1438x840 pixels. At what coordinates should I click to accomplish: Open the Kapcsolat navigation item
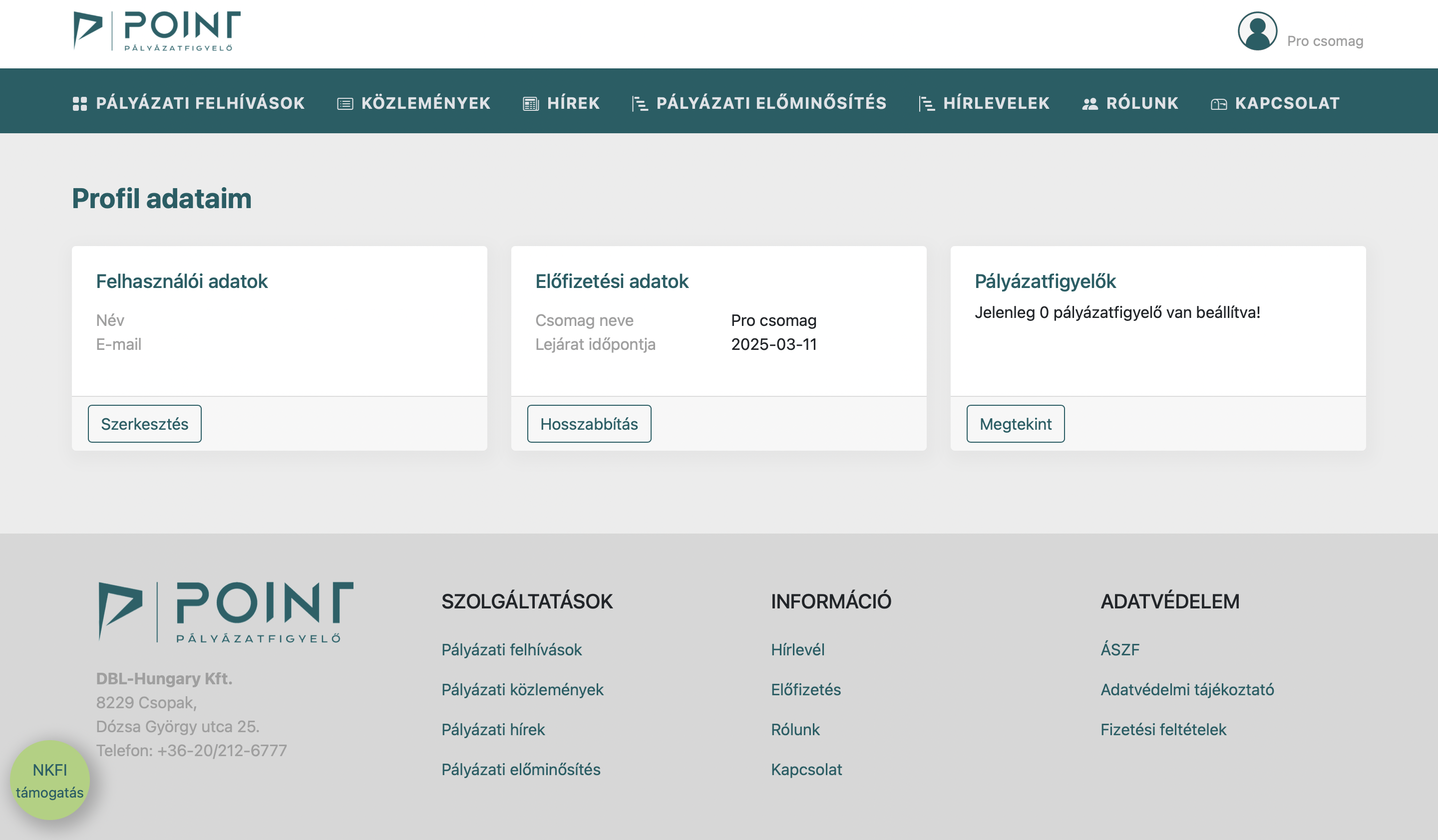click(x=1287, y=103)
